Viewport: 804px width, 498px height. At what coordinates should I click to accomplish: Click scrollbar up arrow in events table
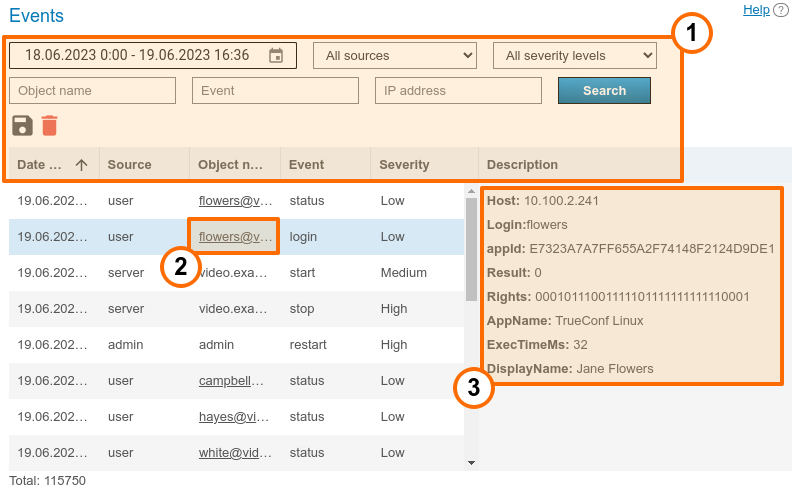point(471,191)
